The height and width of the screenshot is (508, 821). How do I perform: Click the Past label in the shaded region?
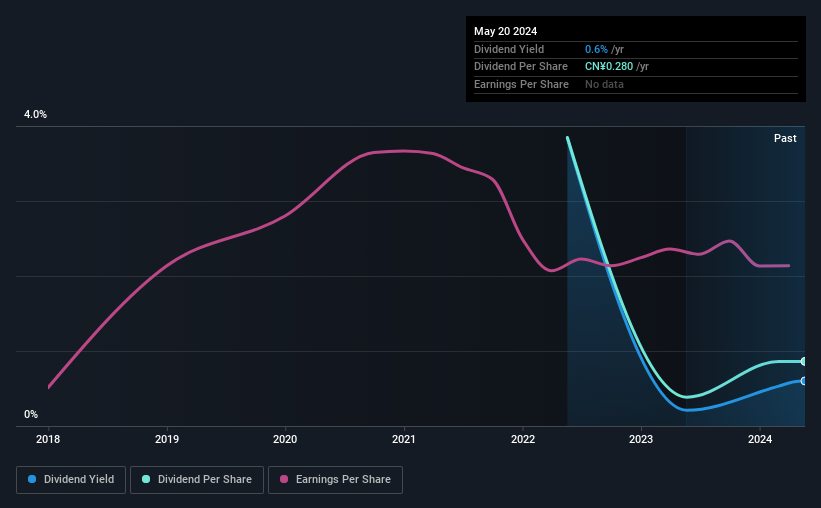pos(785,138)
